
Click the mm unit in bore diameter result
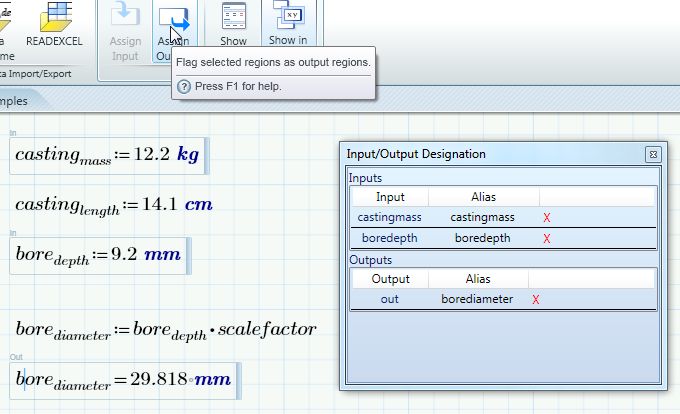(x=212, y=379)
